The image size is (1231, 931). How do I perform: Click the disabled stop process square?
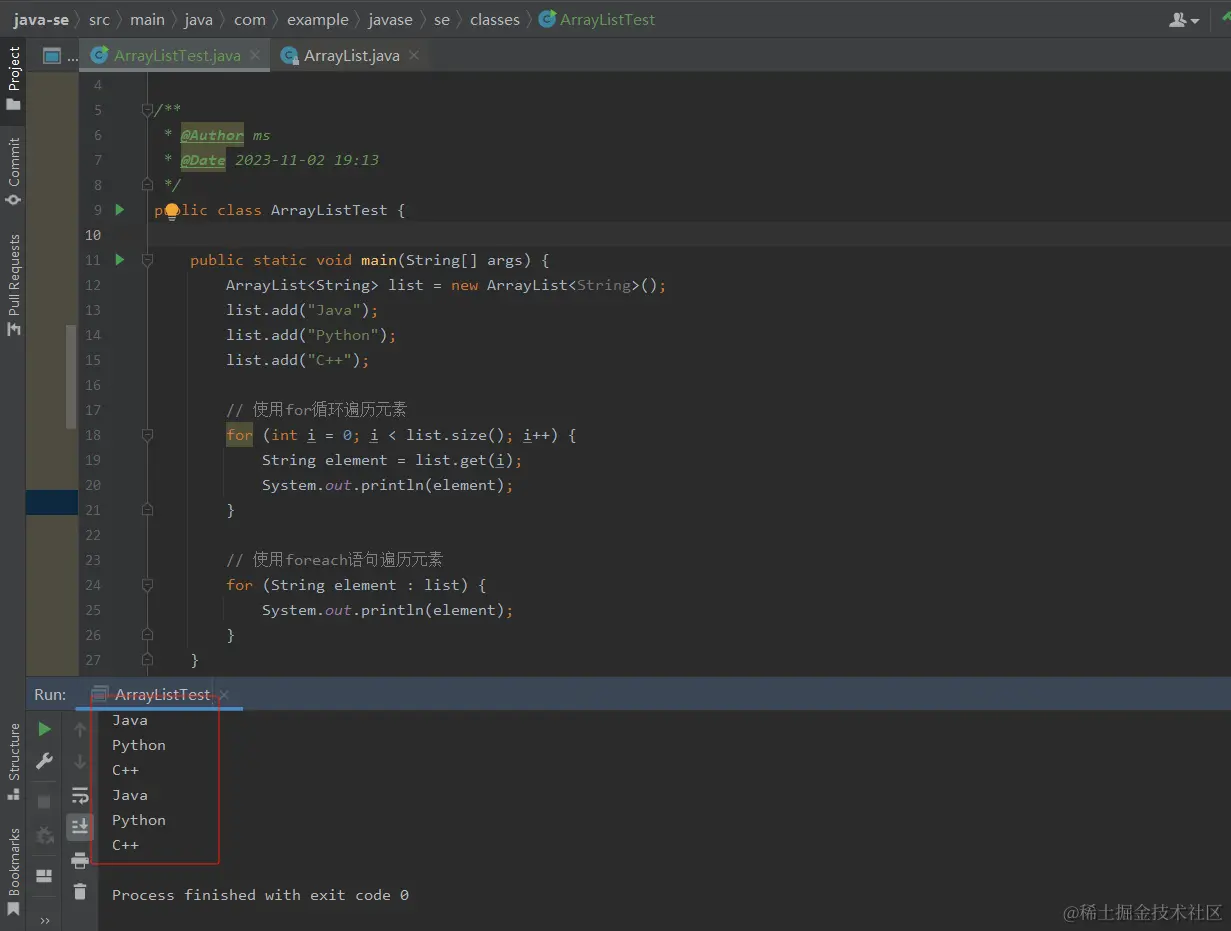coord(44,802)
